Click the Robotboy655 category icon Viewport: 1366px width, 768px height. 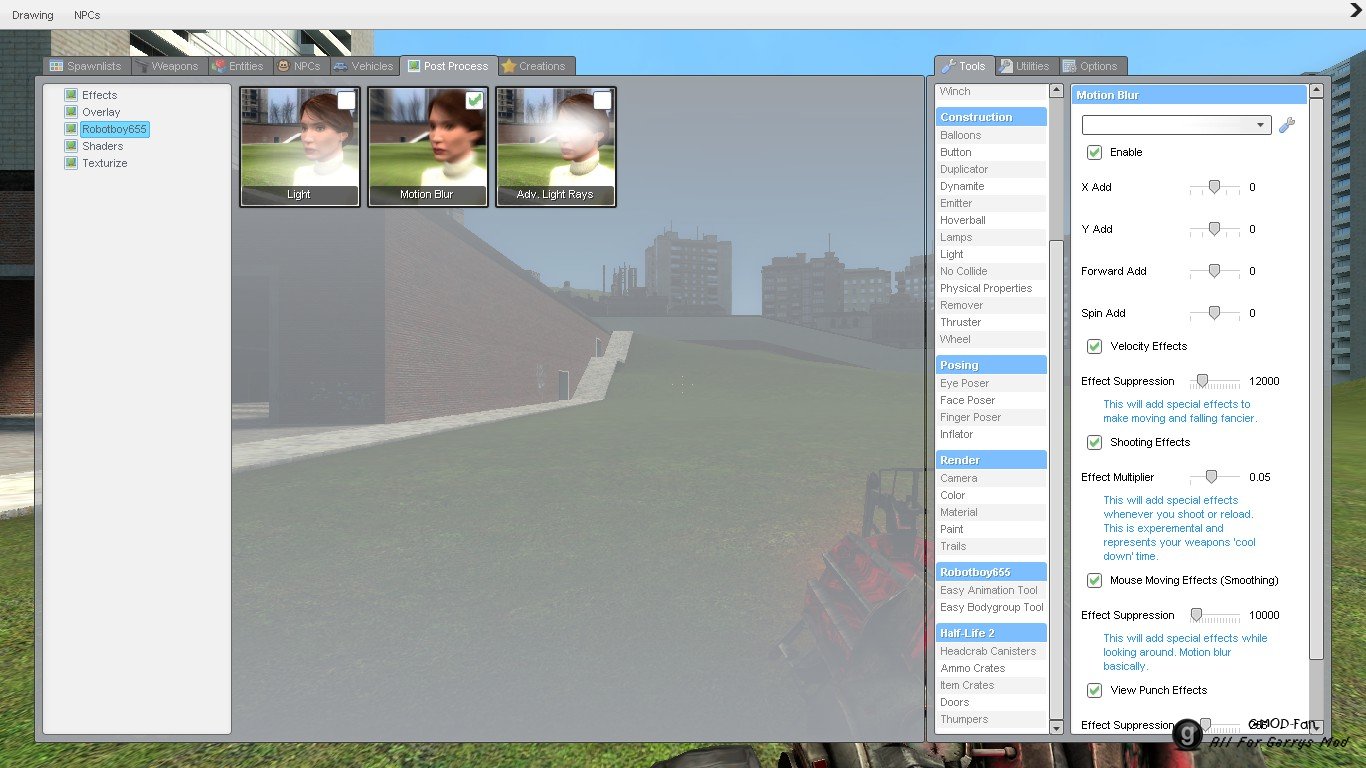(x=71, y=129)
